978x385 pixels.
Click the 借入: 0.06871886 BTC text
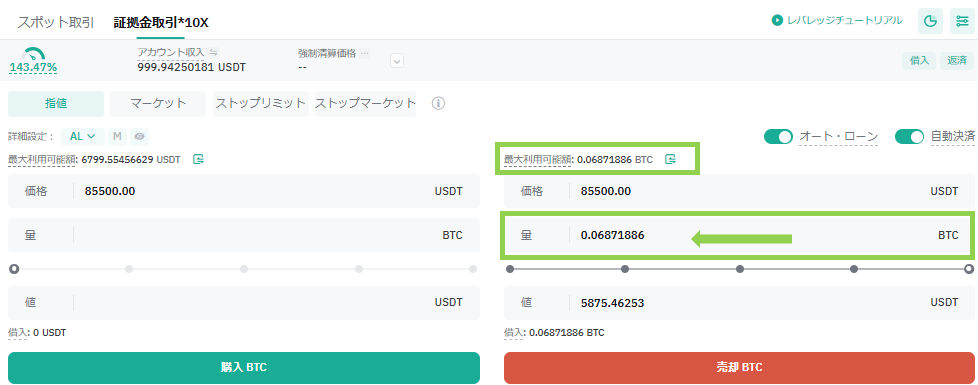[554, 333]
